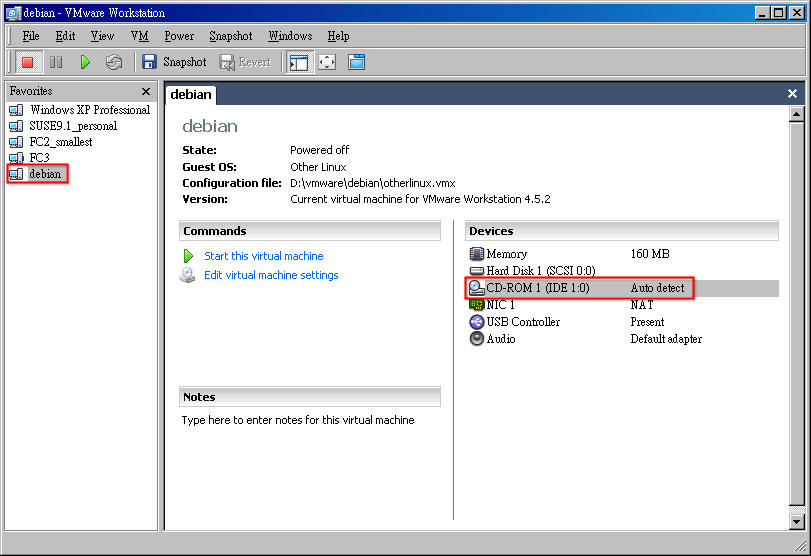This screenshot has height=556, width=811.
Task: Close the Favorites panel
Action: [146, 91]
